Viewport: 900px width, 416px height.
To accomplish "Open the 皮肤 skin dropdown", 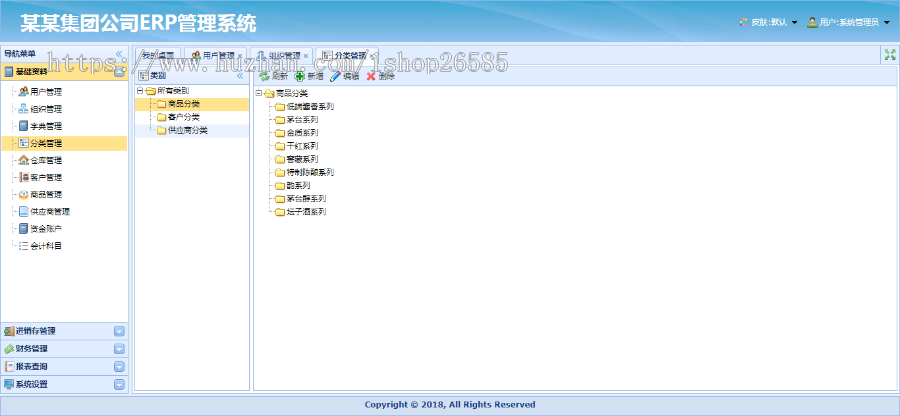I will 767,22.
